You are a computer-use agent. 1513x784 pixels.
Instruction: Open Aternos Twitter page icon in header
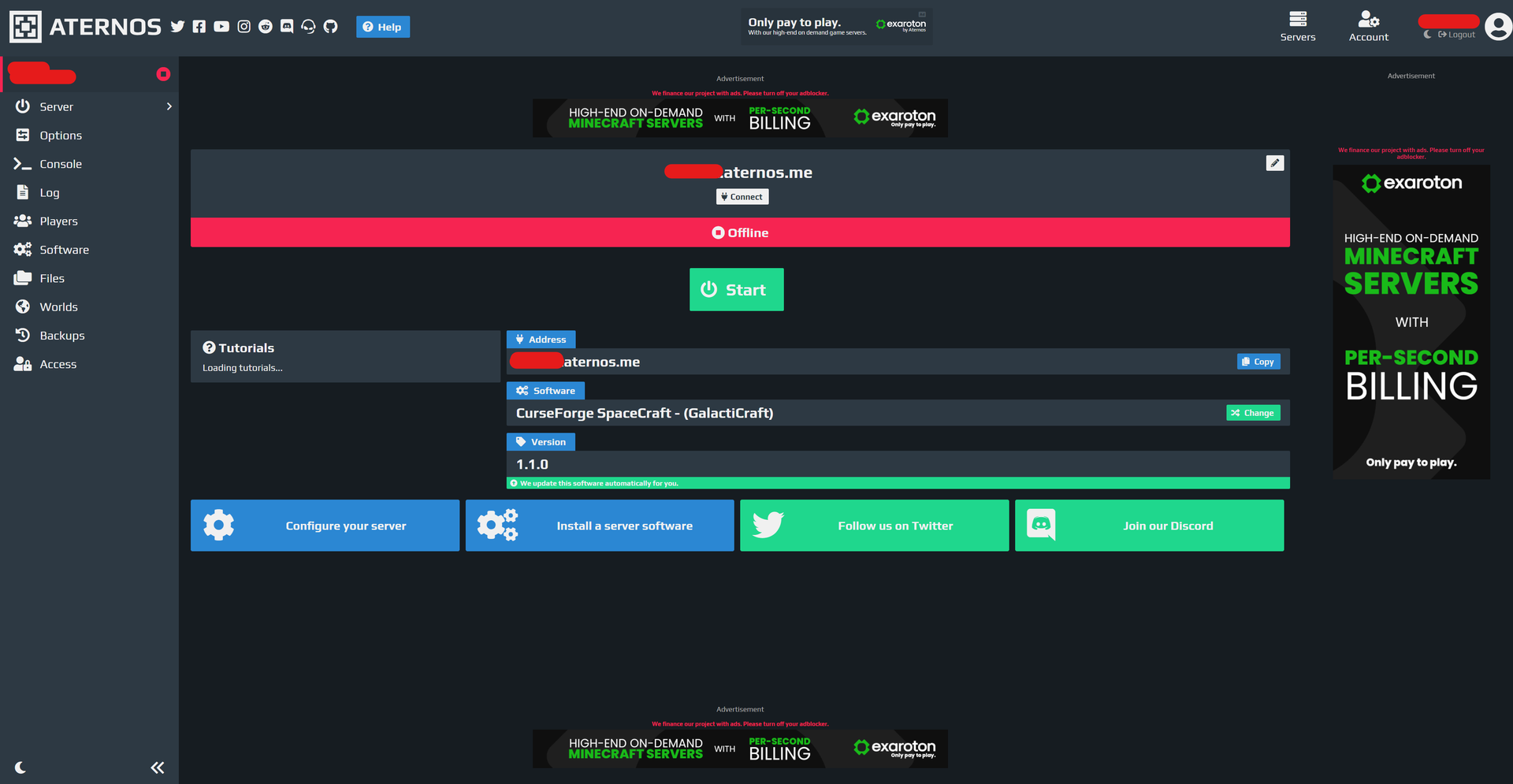click(177, 27)
